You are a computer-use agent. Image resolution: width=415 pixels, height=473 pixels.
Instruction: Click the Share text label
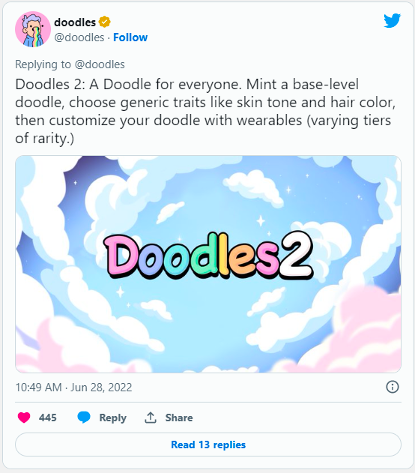[179, 418]
